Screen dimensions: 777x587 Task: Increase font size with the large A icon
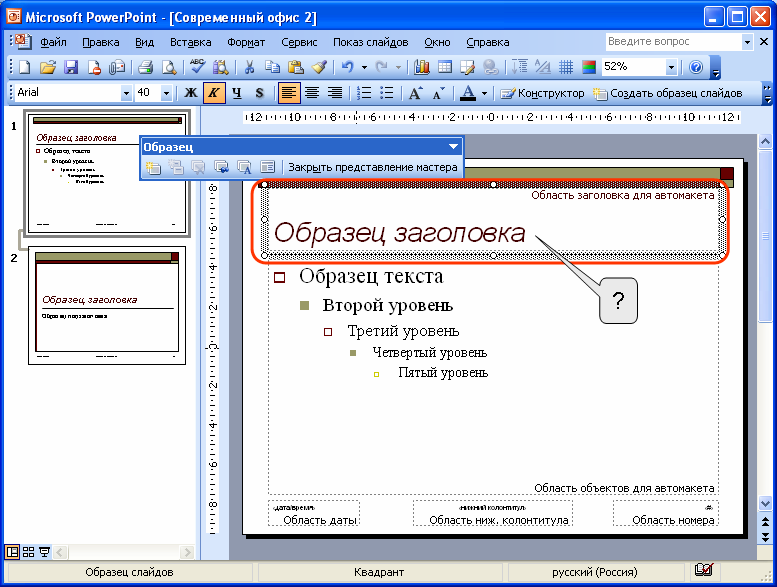click(x=415, y=93)
